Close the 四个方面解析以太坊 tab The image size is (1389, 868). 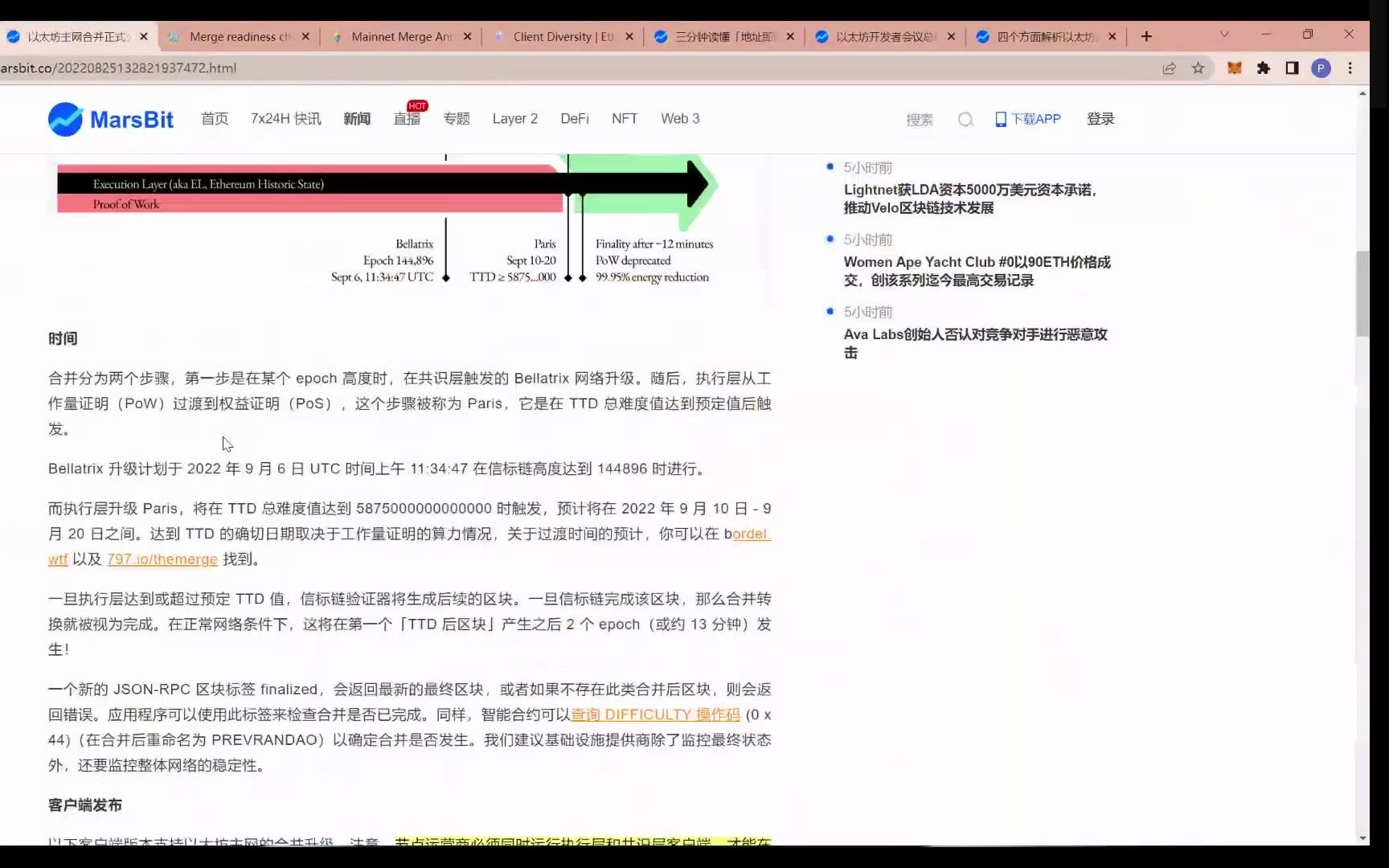tap(1112, 36)
